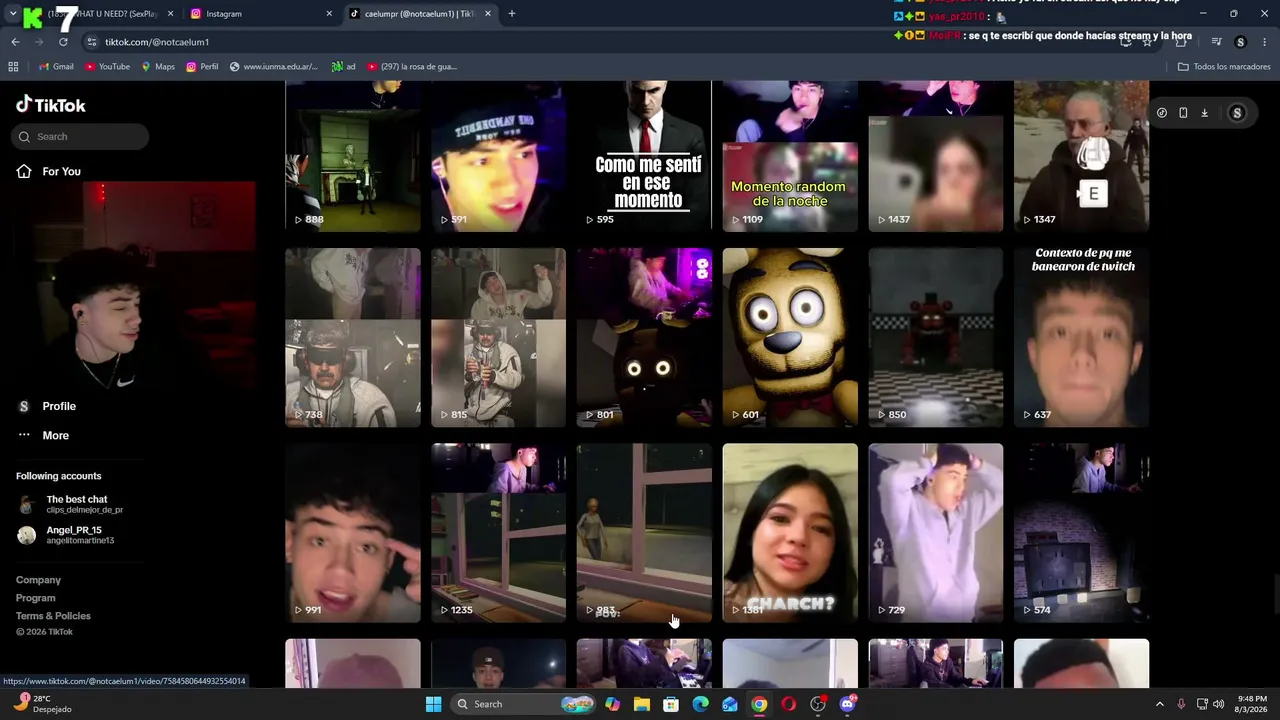Open the Terms & Policies footer link
This screenshot has width=1280, height=720.
tap(53, 616)
